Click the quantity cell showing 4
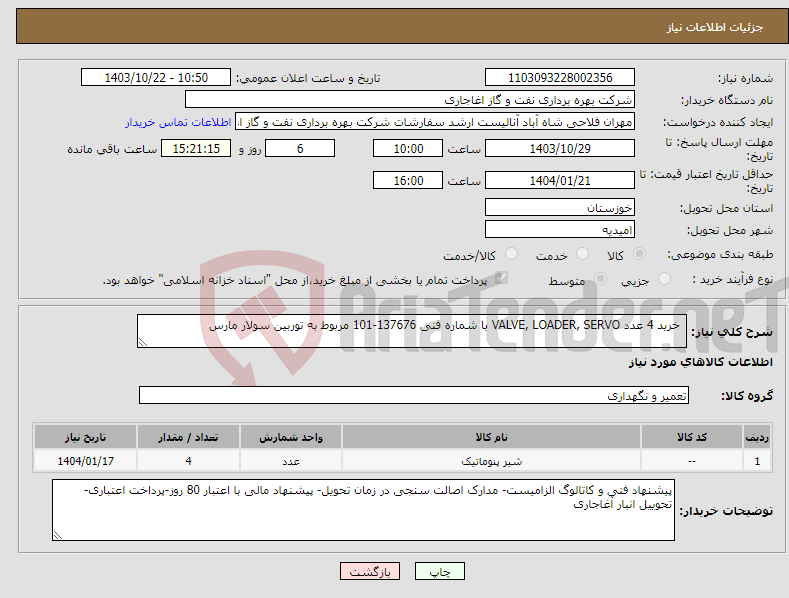The width and height of the screenshot is (789, 598). [x=188, y=461]
